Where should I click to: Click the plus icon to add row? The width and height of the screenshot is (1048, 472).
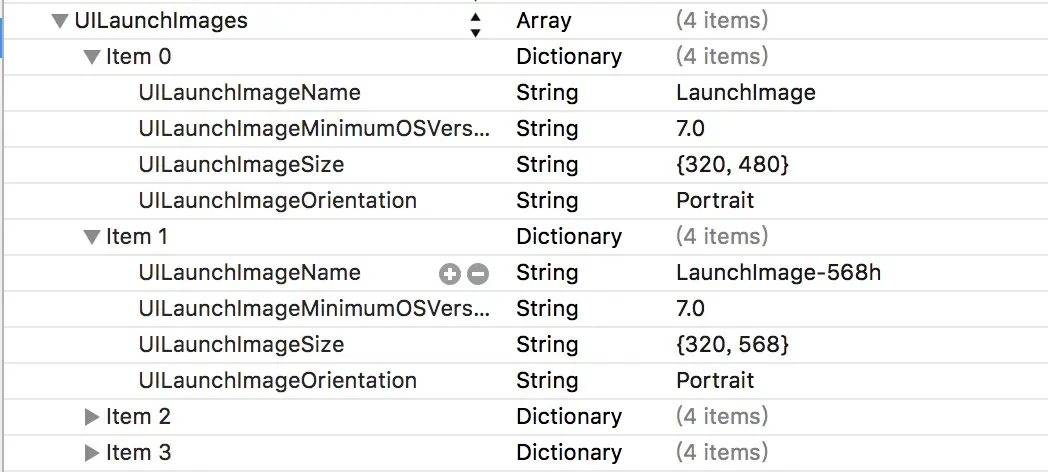[x=449, y=274]
